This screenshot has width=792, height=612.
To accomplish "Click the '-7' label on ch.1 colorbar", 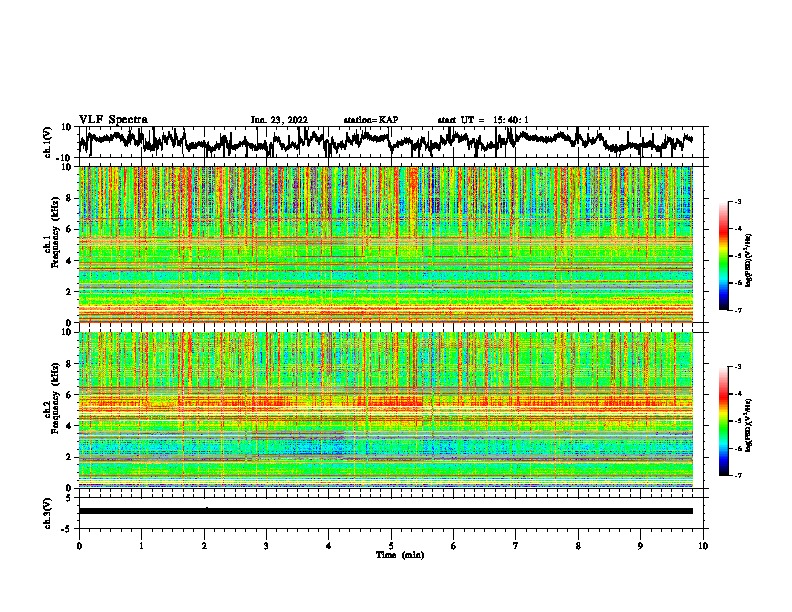I will click(x=738, y=310).
